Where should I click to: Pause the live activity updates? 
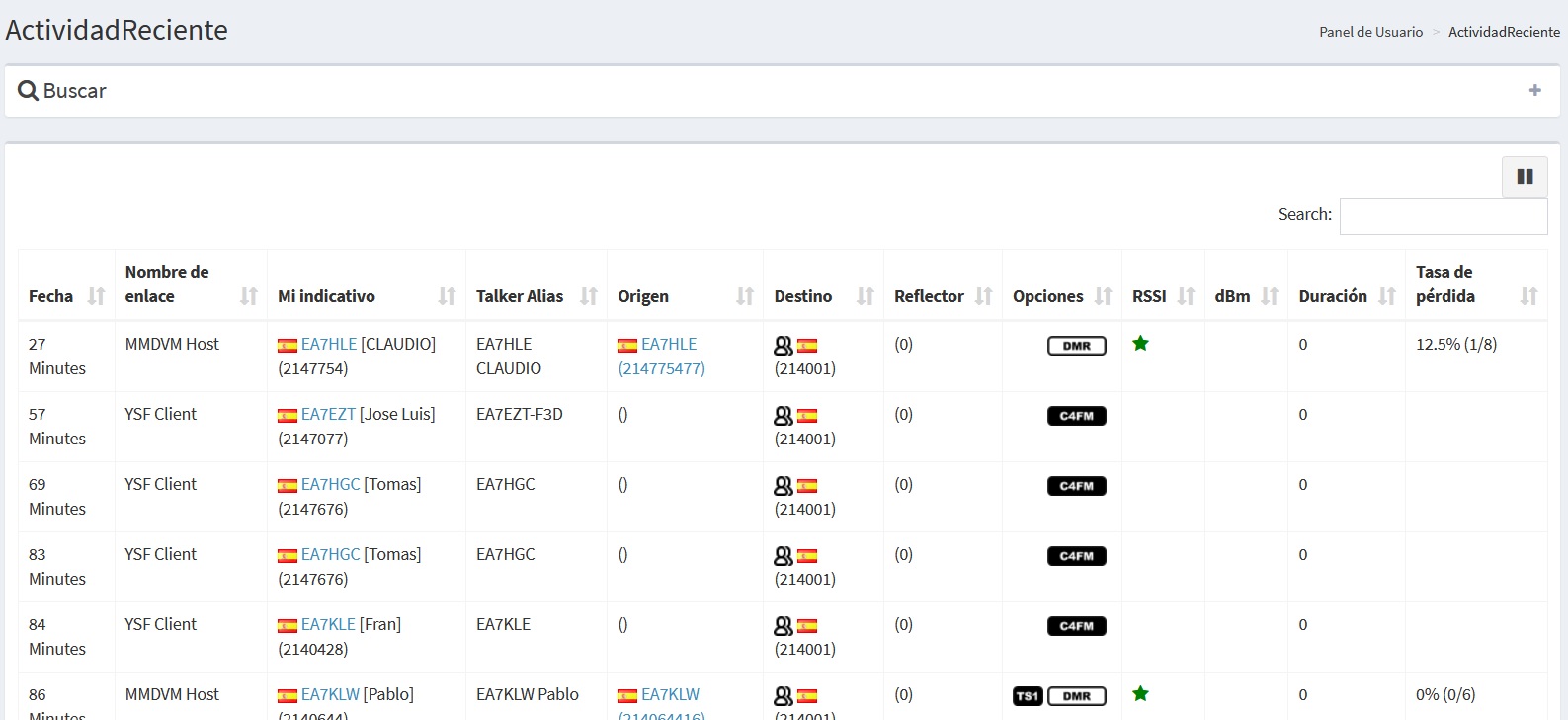pyautogui.click(x=1525, y=177)
